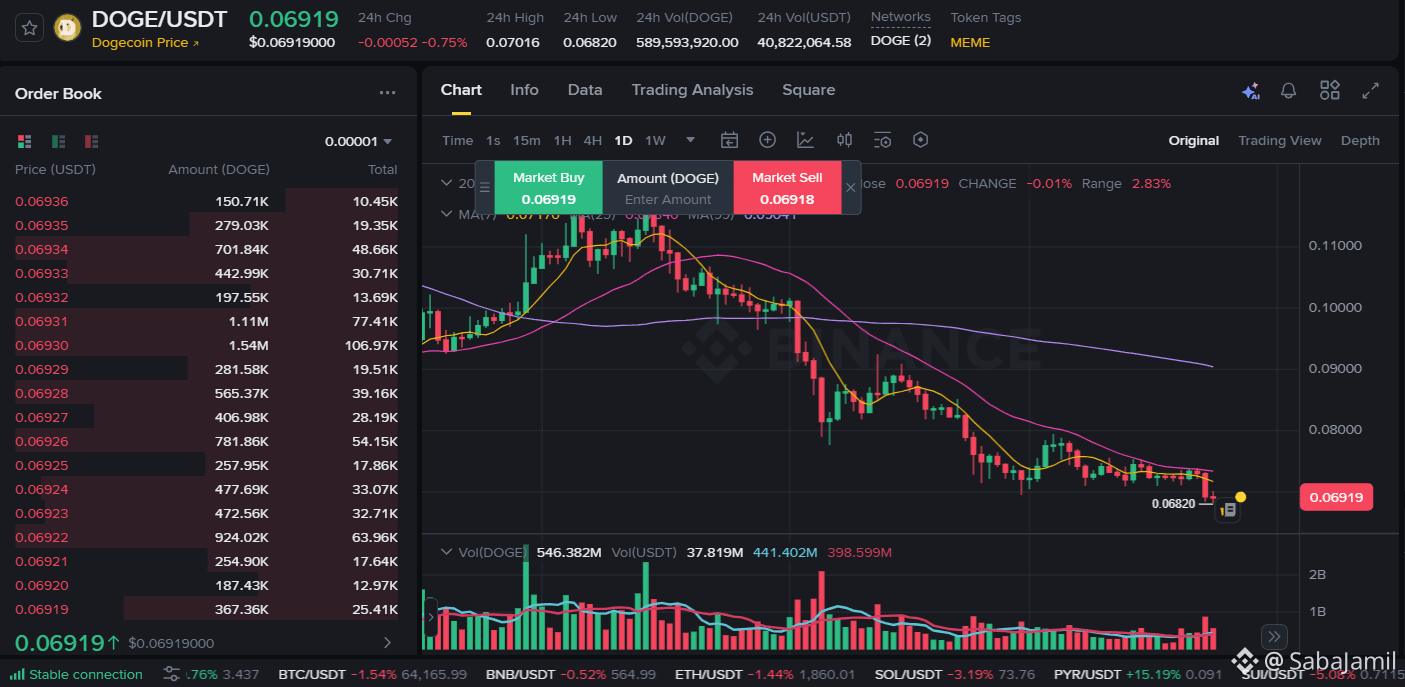Select the 1H chart interval

(x=562, y=140)
